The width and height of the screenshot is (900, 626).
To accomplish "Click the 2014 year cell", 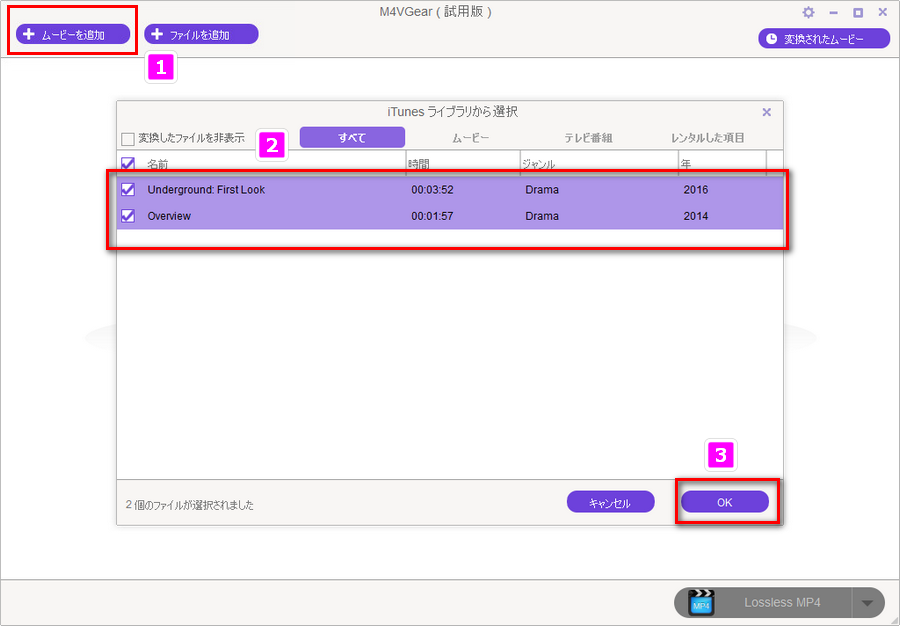I will [x=696, y=216].
